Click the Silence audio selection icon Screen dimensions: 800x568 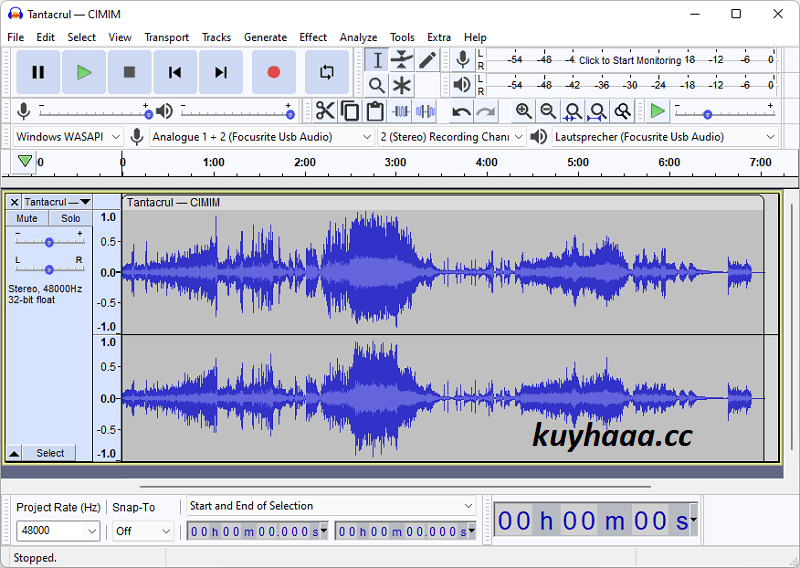[x=426, y=111]
